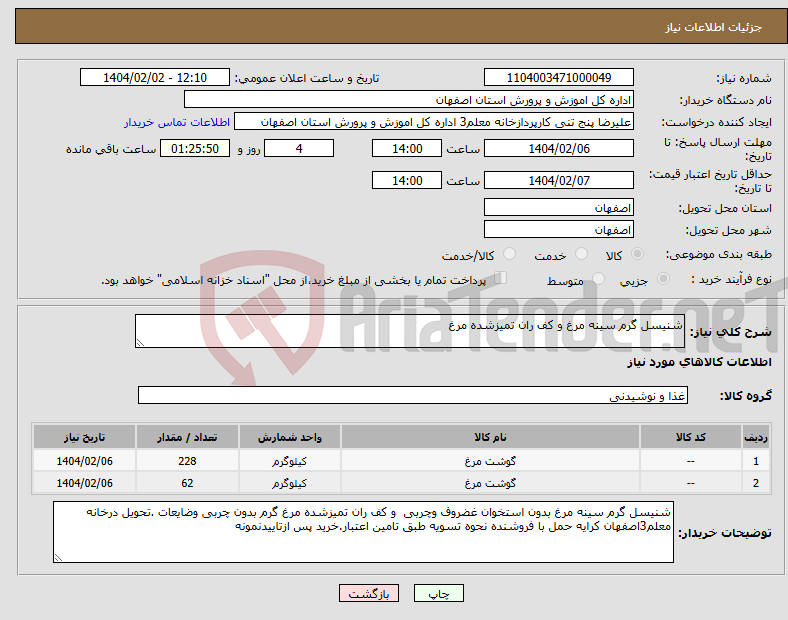
Task: Click the چاپ (print) button
Action: coord(438,593)
